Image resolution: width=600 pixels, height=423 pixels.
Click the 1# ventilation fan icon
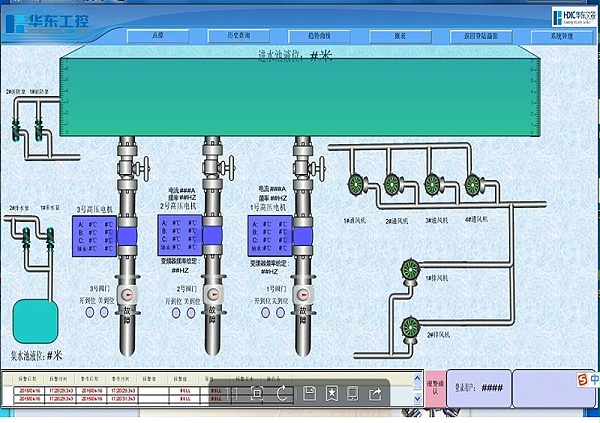[x=355, y=183]
